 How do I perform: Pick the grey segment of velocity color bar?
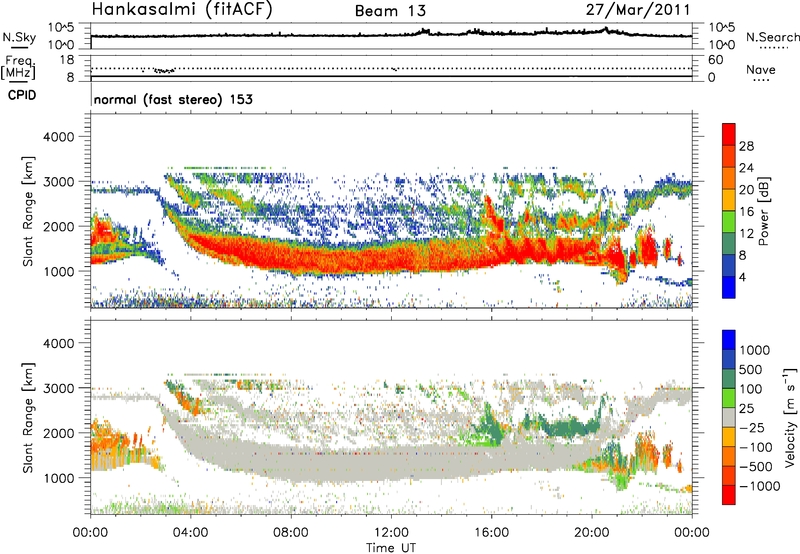click(729, 418)
